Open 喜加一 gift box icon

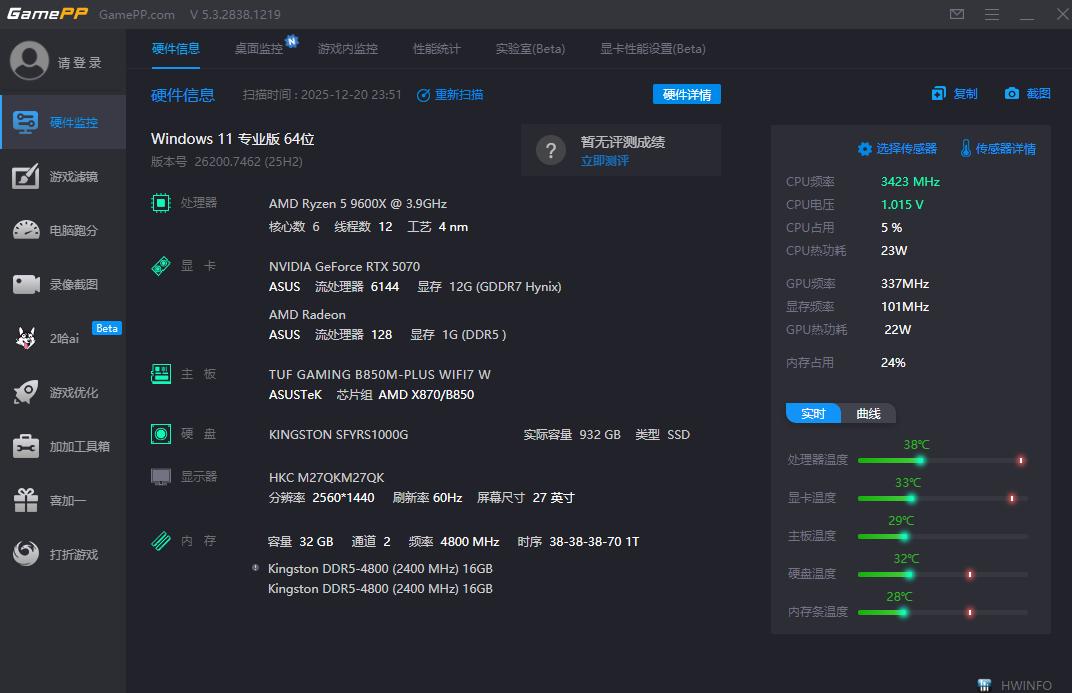click(x=26, y=500)
